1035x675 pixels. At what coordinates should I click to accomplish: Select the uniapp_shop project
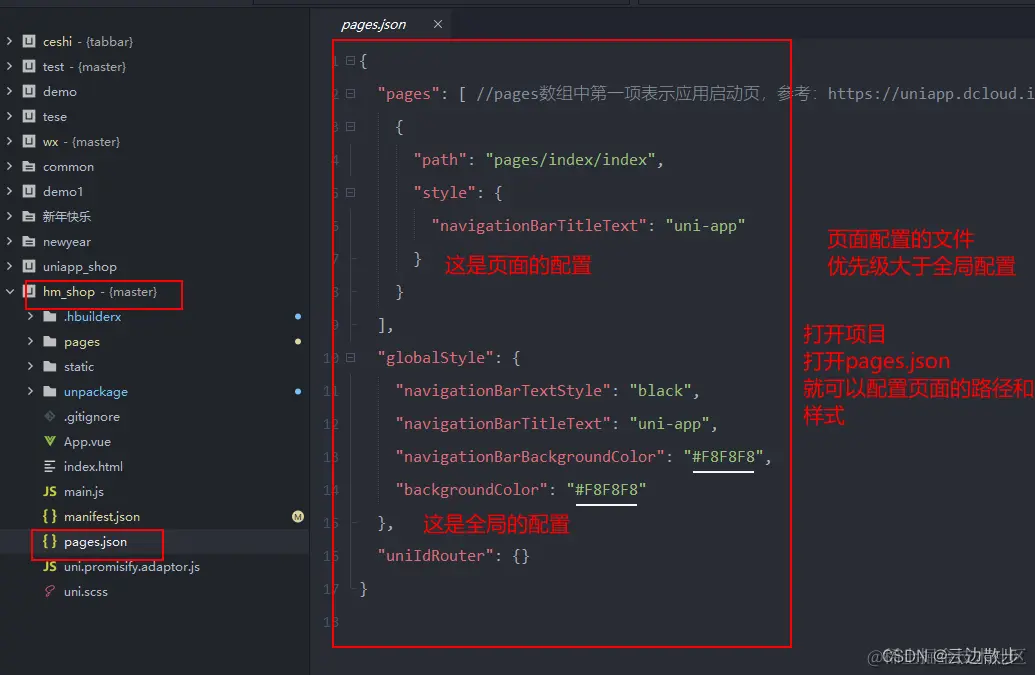80,267
